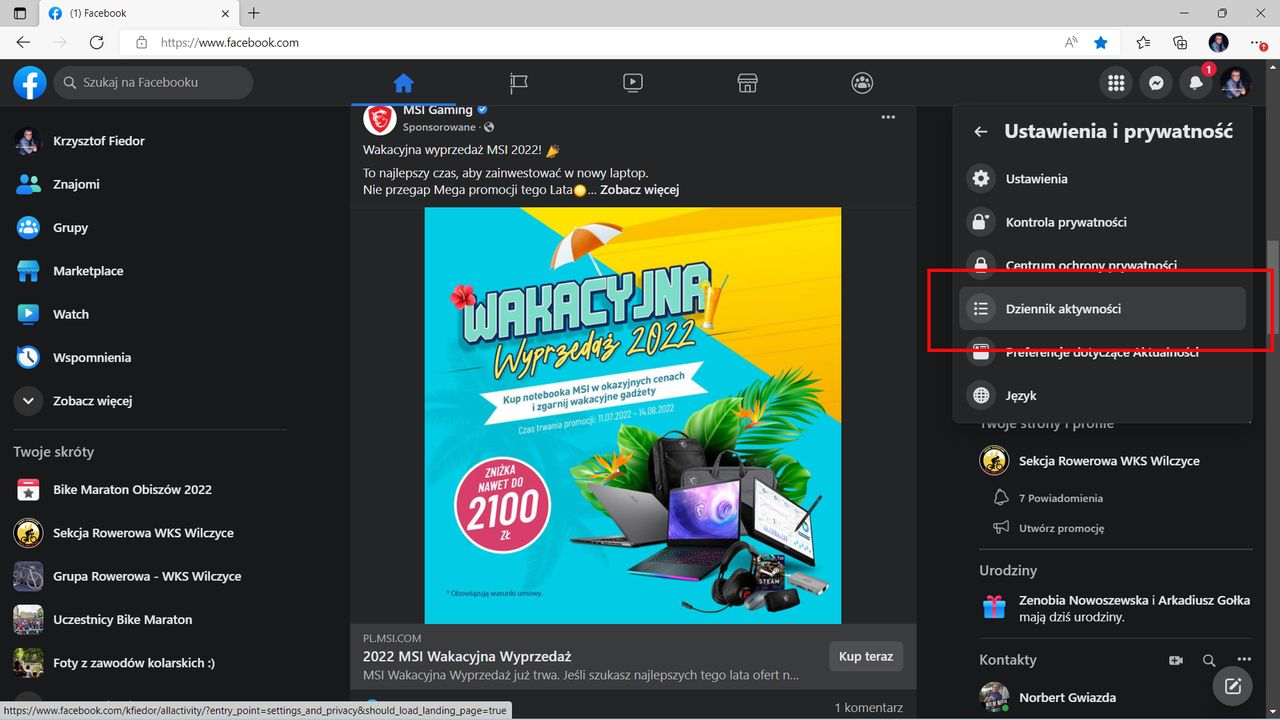Open Messenger from the top bar
The height and width of the screenshot is (720, 1280).
(1156, 83)
